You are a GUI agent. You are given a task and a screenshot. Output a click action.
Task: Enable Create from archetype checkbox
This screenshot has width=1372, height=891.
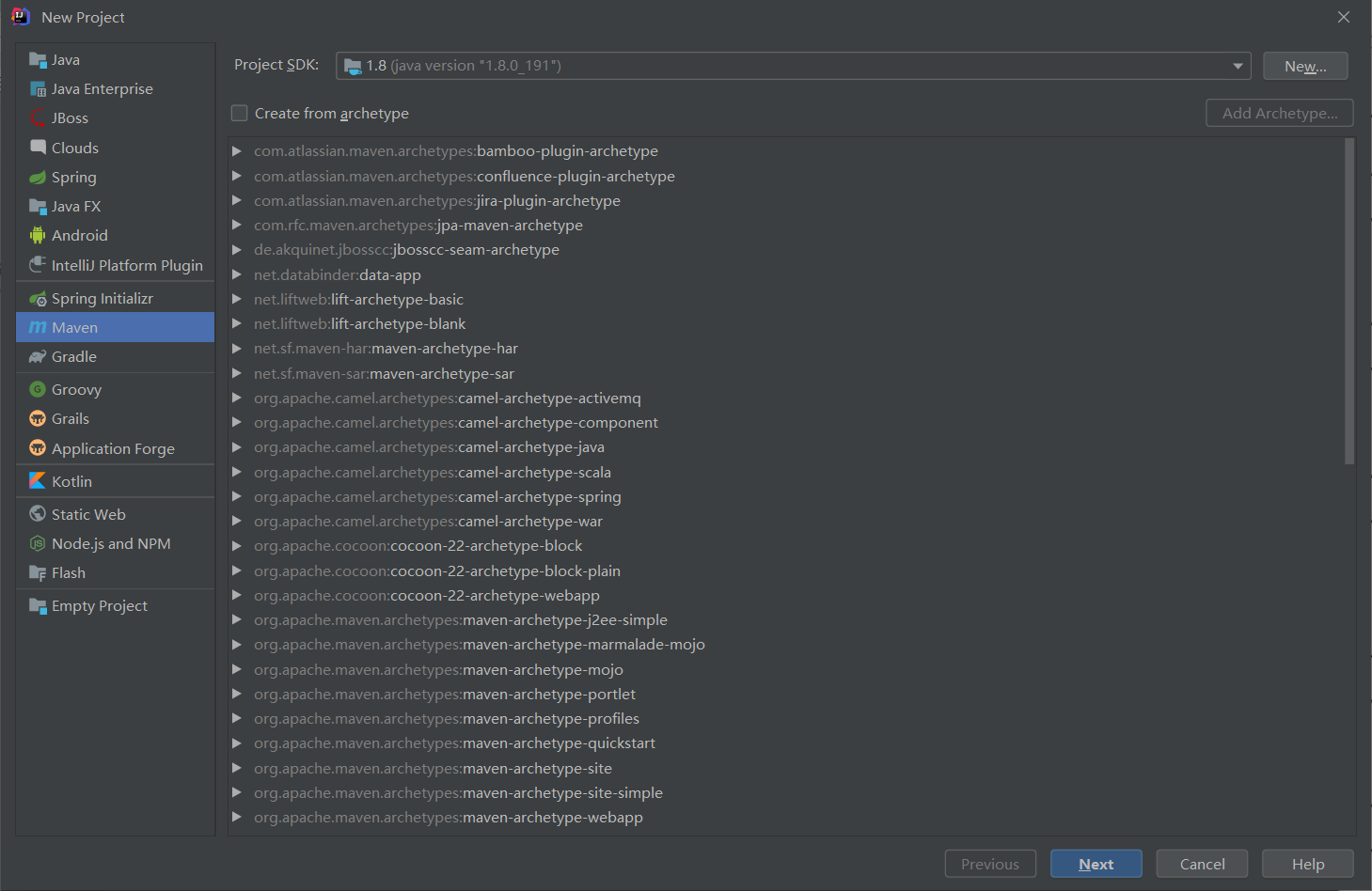pos(240,113)
